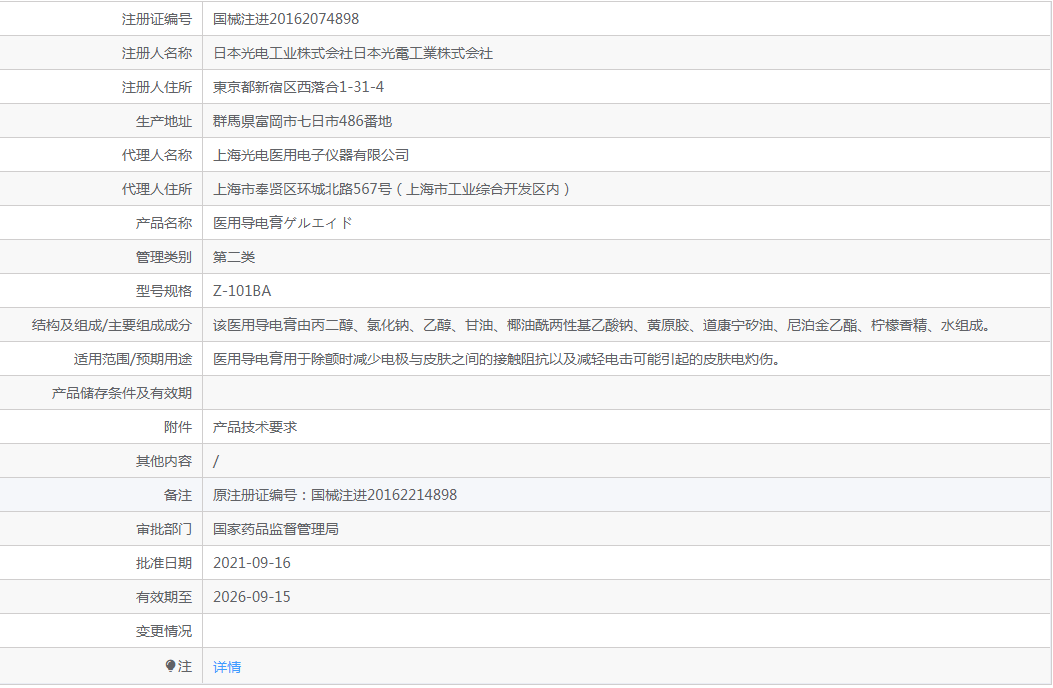Select management category 第二类
The image size is (1053, 688).
(234, 257)
